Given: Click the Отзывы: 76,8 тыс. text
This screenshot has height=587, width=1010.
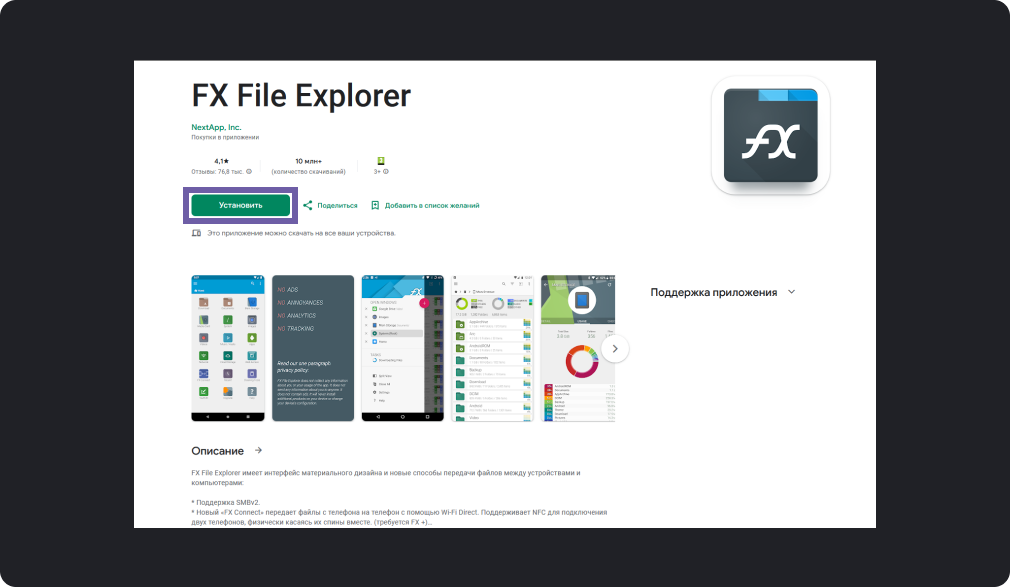Looking at the screenshot, I should (217, 172).
